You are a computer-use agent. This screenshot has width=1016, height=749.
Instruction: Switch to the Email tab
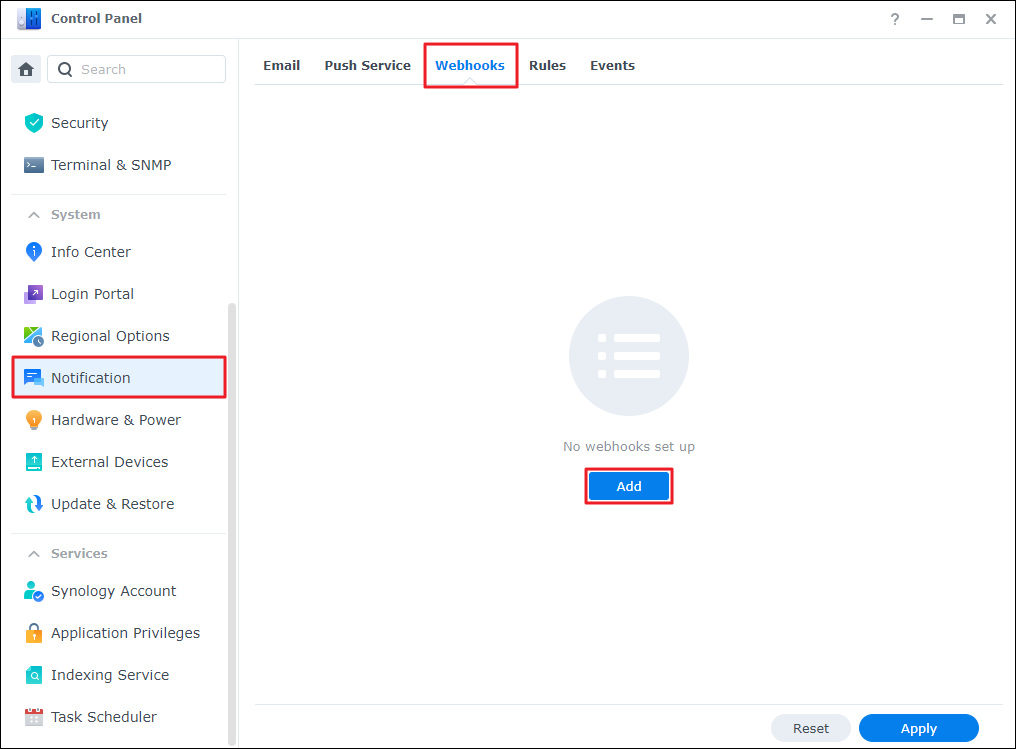(282, 65)
